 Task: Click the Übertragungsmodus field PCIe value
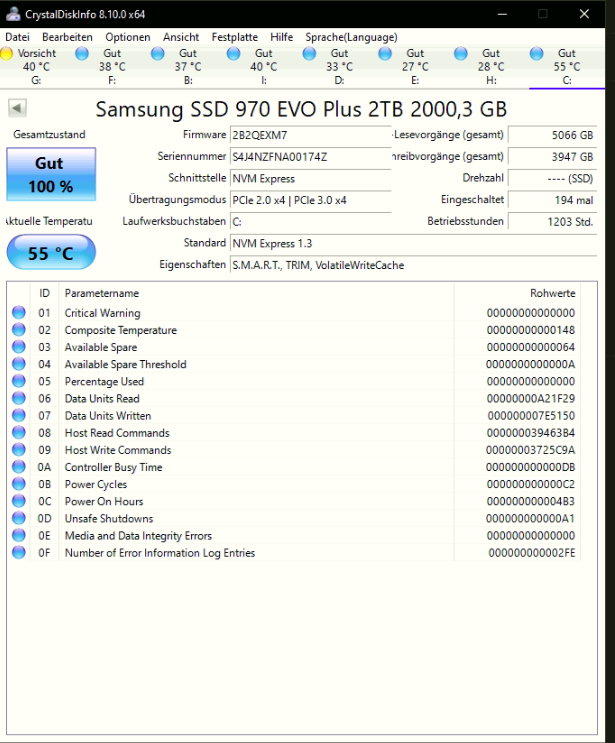310,200
